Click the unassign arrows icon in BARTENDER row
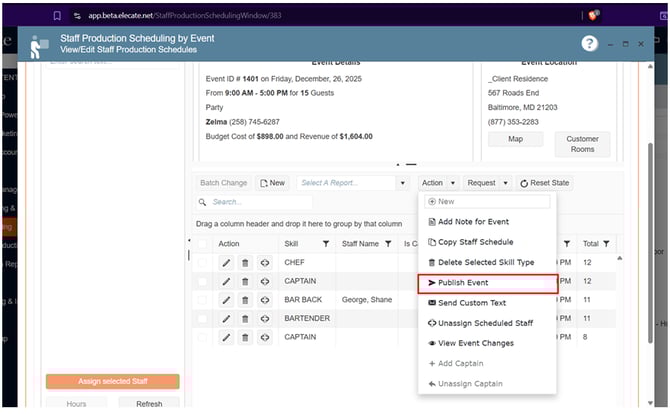 point(265,319)
